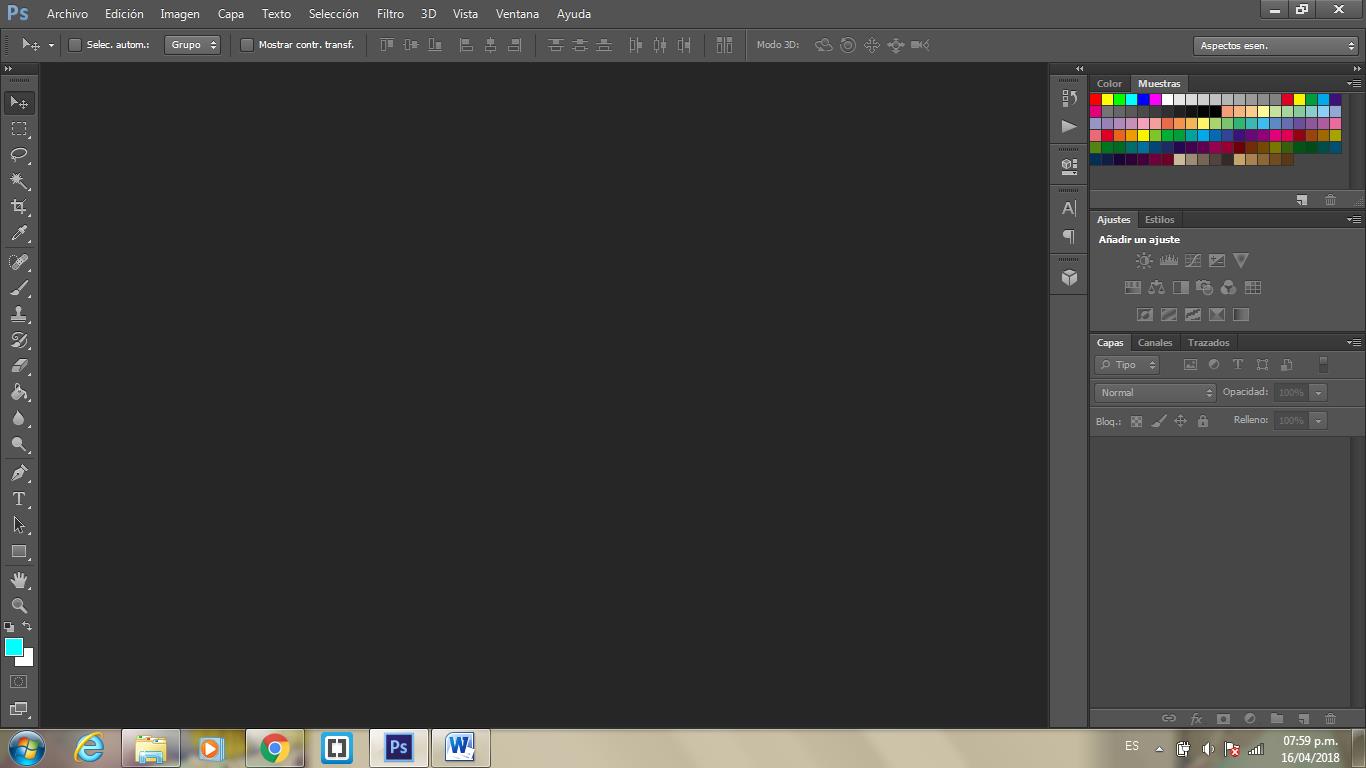The height and width of the screenshot is (768, 1366).
Task: Select the Crop tool
Action: tap(19, 207)
